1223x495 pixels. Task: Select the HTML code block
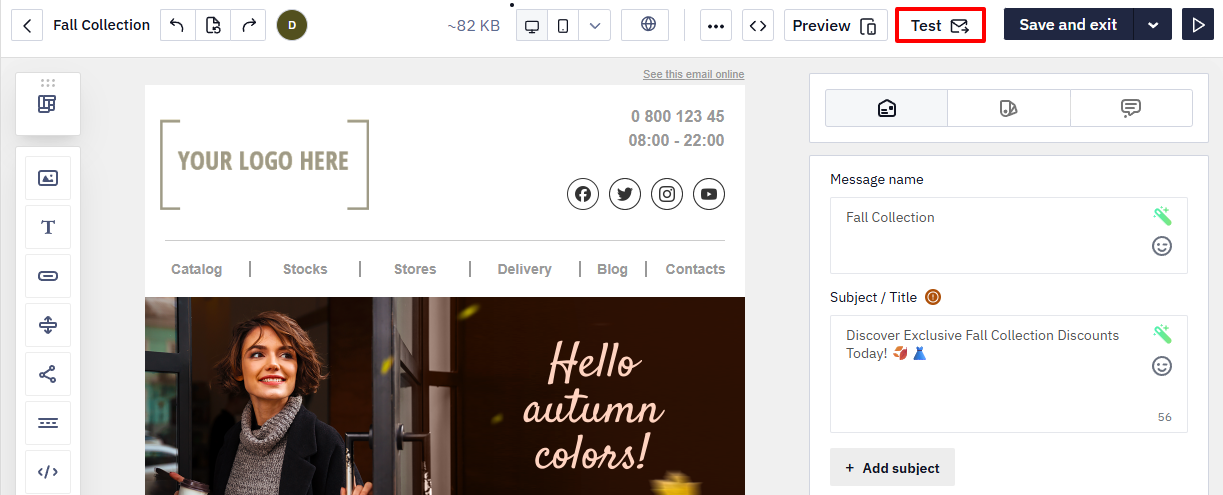(x=48, y=472)
